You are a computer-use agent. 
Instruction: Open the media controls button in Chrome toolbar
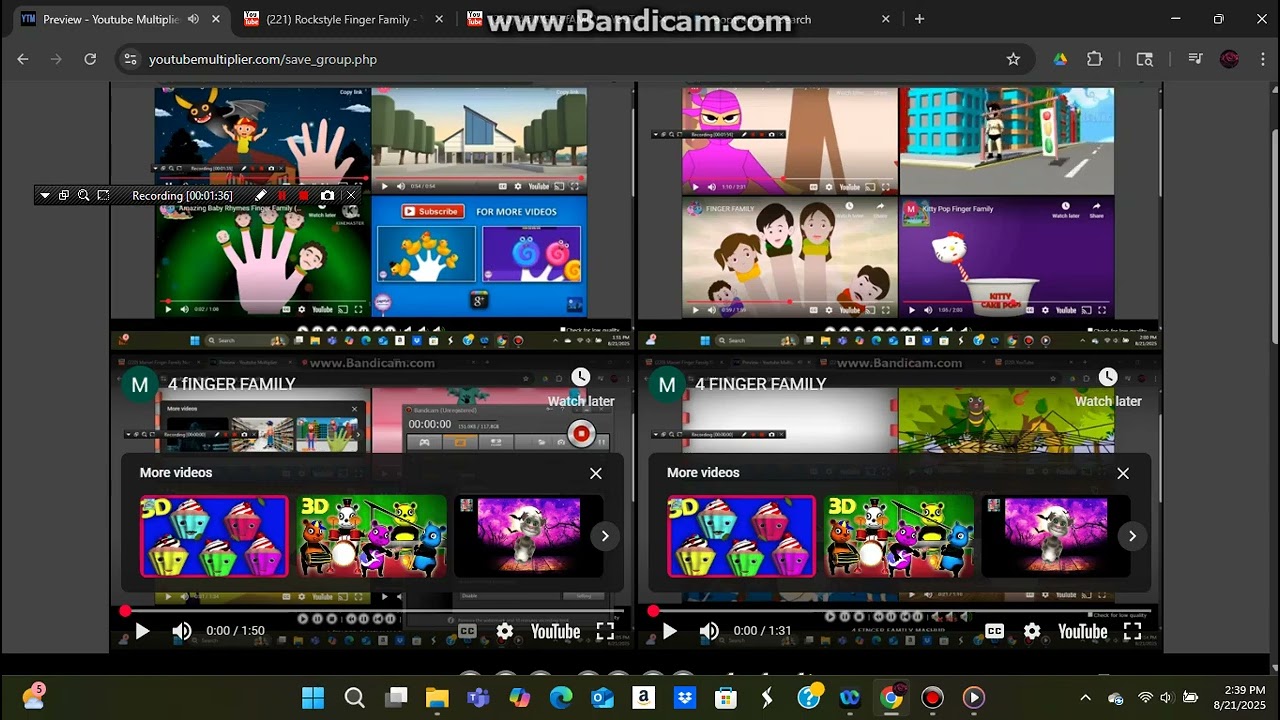[1195, 59]
